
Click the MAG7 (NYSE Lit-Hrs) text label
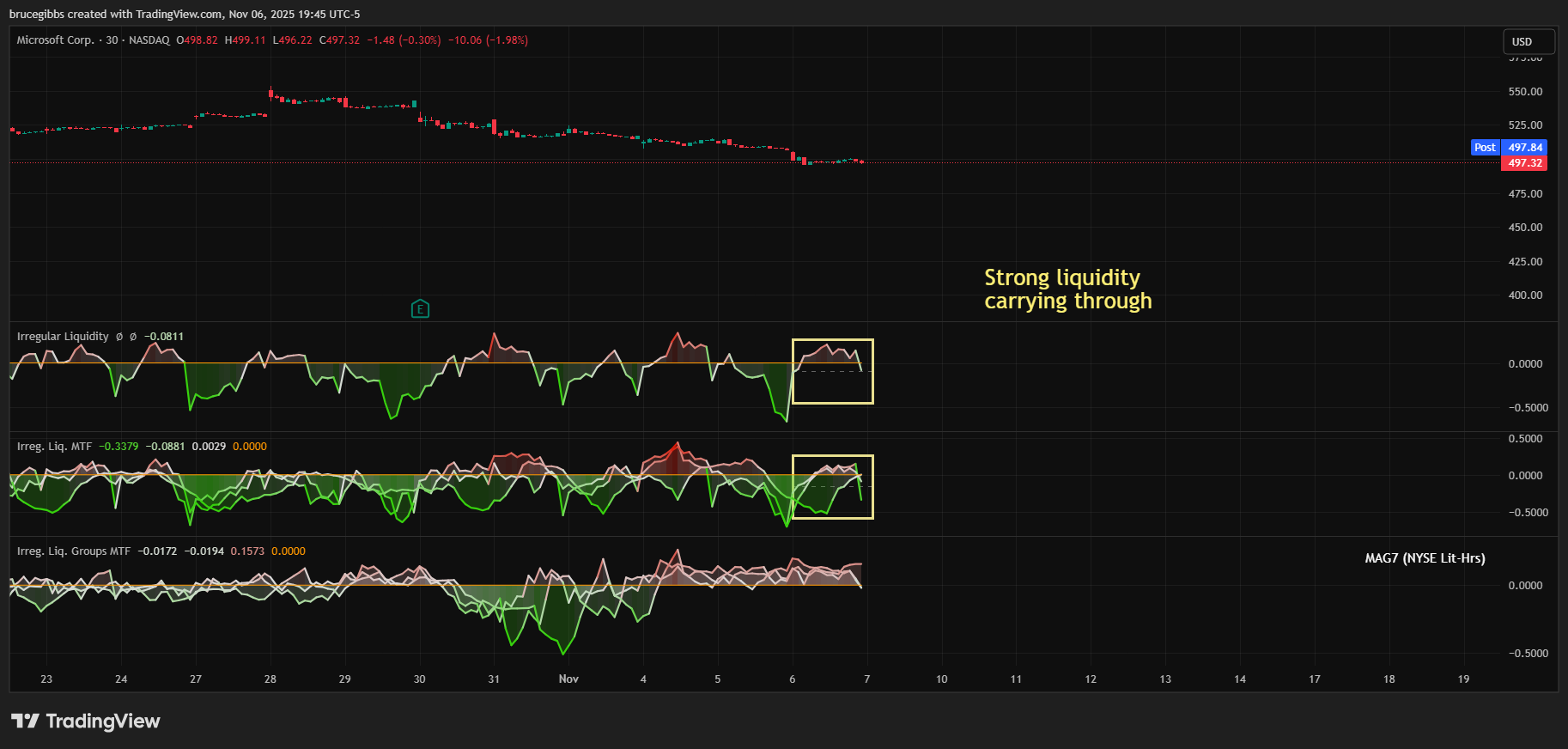click(1425, 558)
